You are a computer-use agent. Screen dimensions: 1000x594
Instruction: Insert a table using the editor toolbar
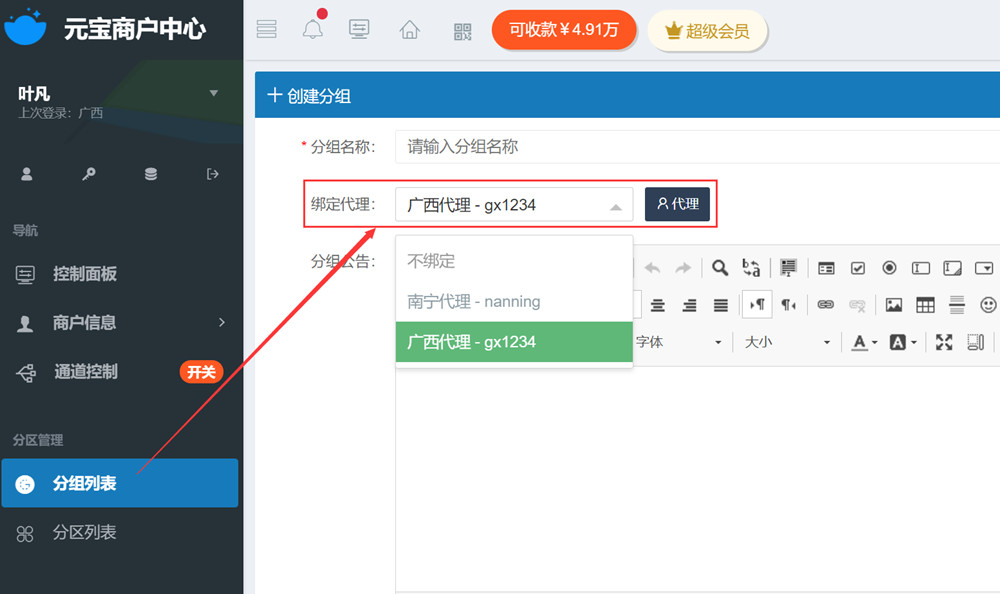[925, 305]
